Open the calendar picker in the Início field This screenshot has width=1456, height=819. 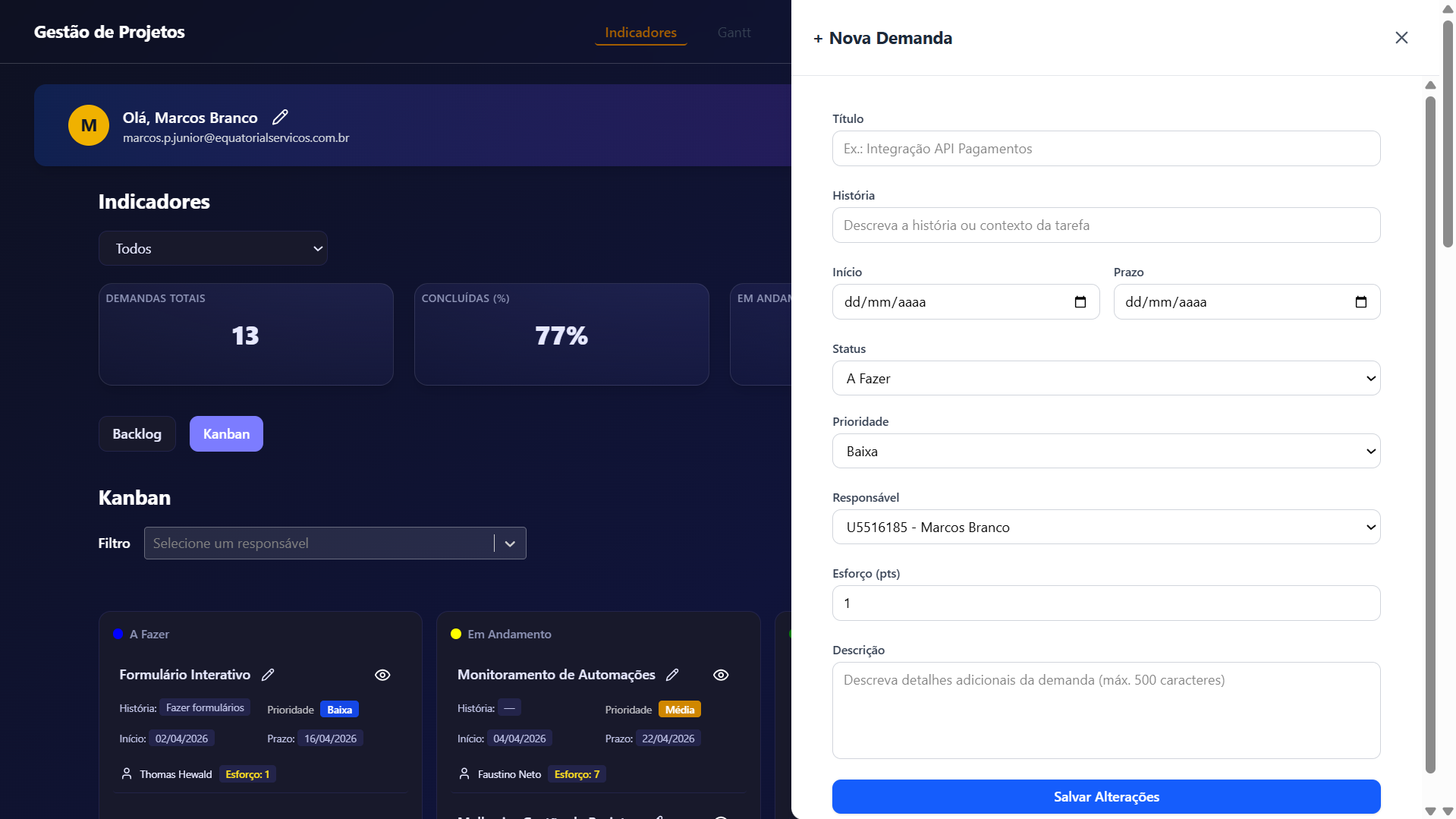(1080, 302)
